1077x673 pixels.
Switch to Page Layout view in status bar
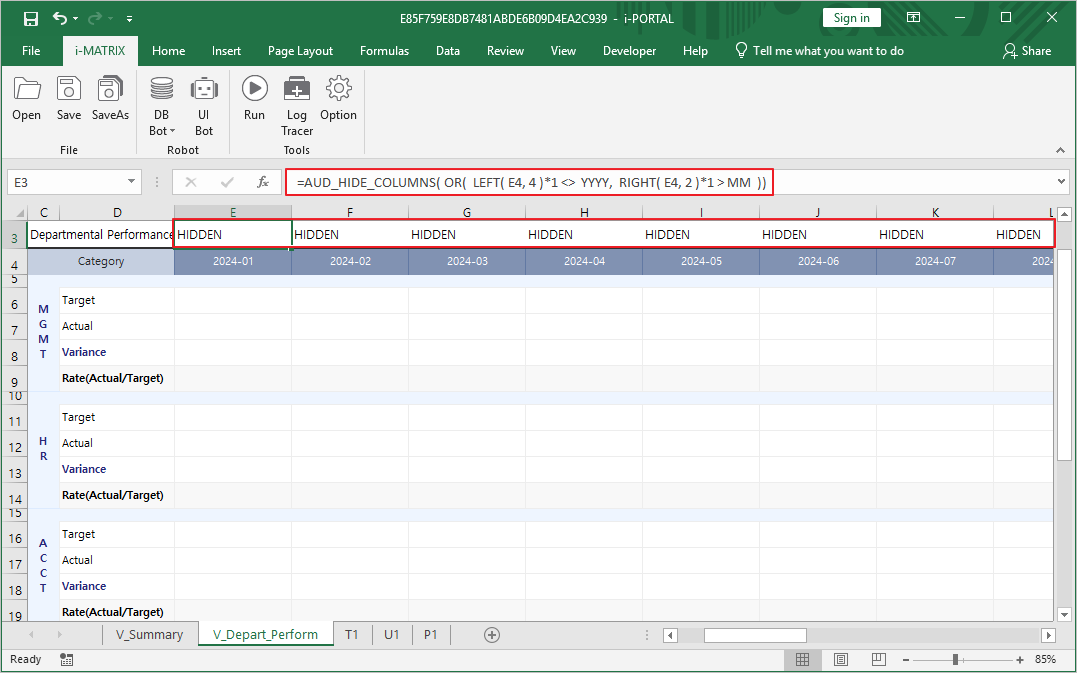pyautogui.click(x=841, y=659)
